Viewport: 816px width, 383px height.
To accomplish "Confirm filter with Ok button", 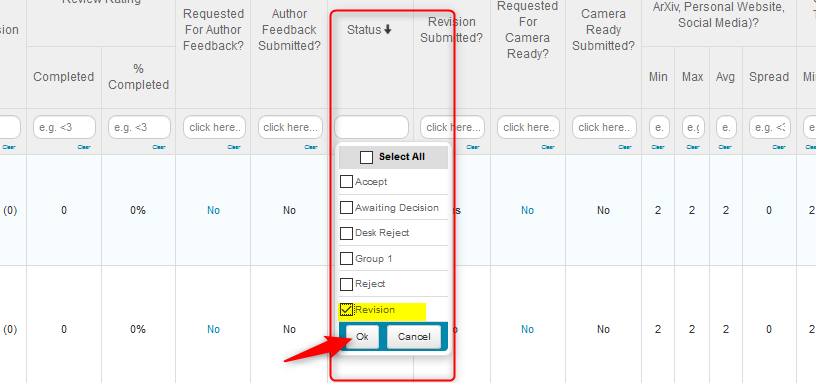I will [x=362, y=337].
